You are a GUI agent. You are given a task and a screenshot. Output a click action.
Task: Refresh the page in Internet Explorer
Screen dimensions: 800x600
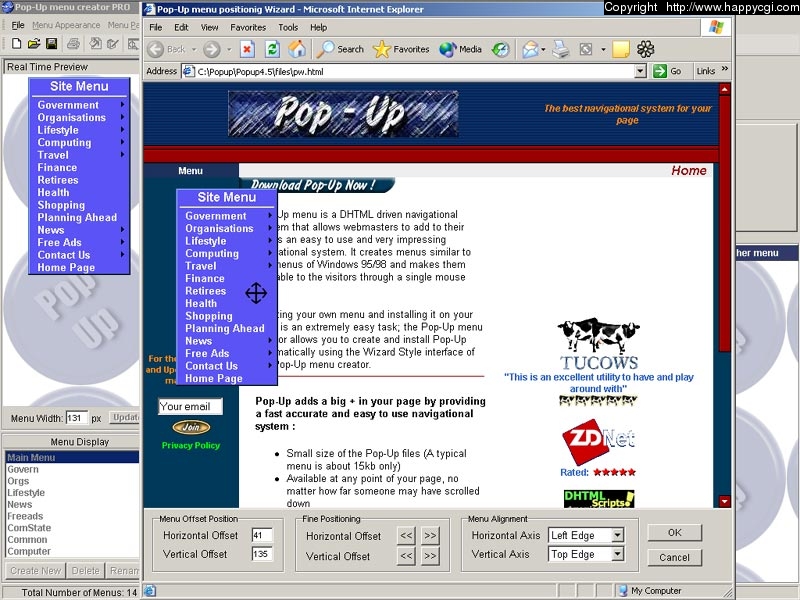(x=272, y=49)
